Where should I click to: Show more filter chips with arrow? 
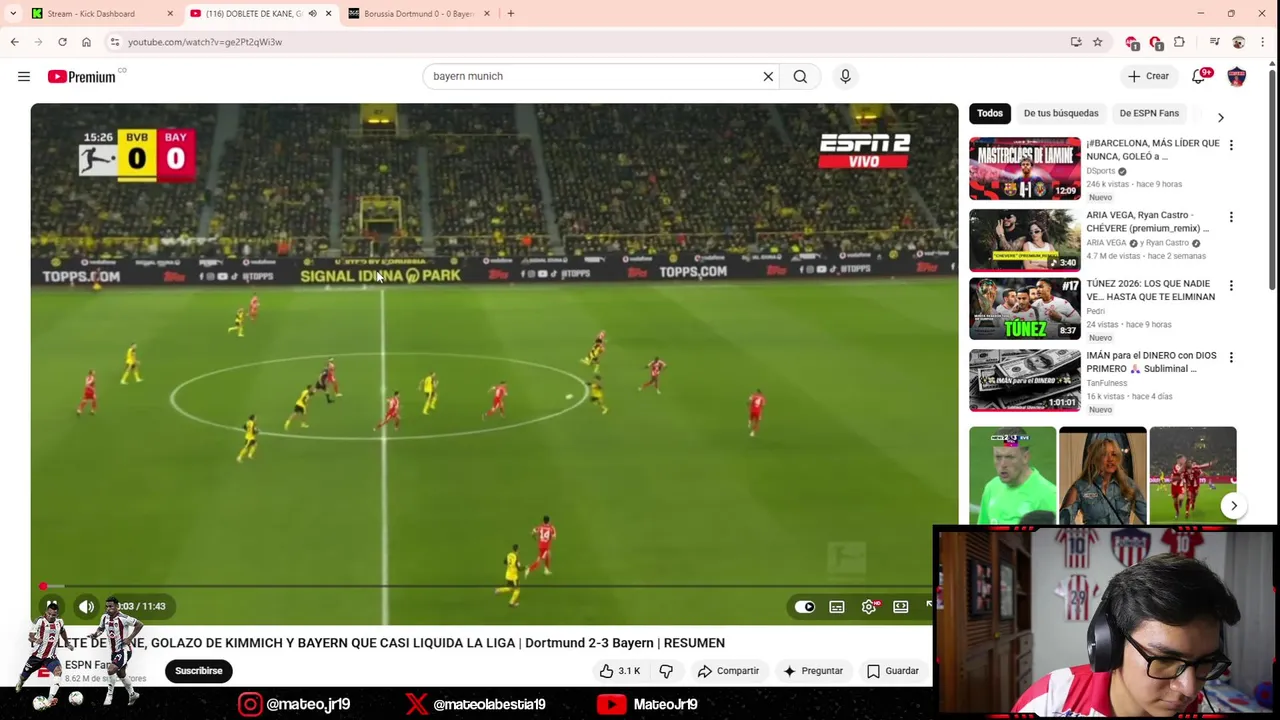point(1220,117)
